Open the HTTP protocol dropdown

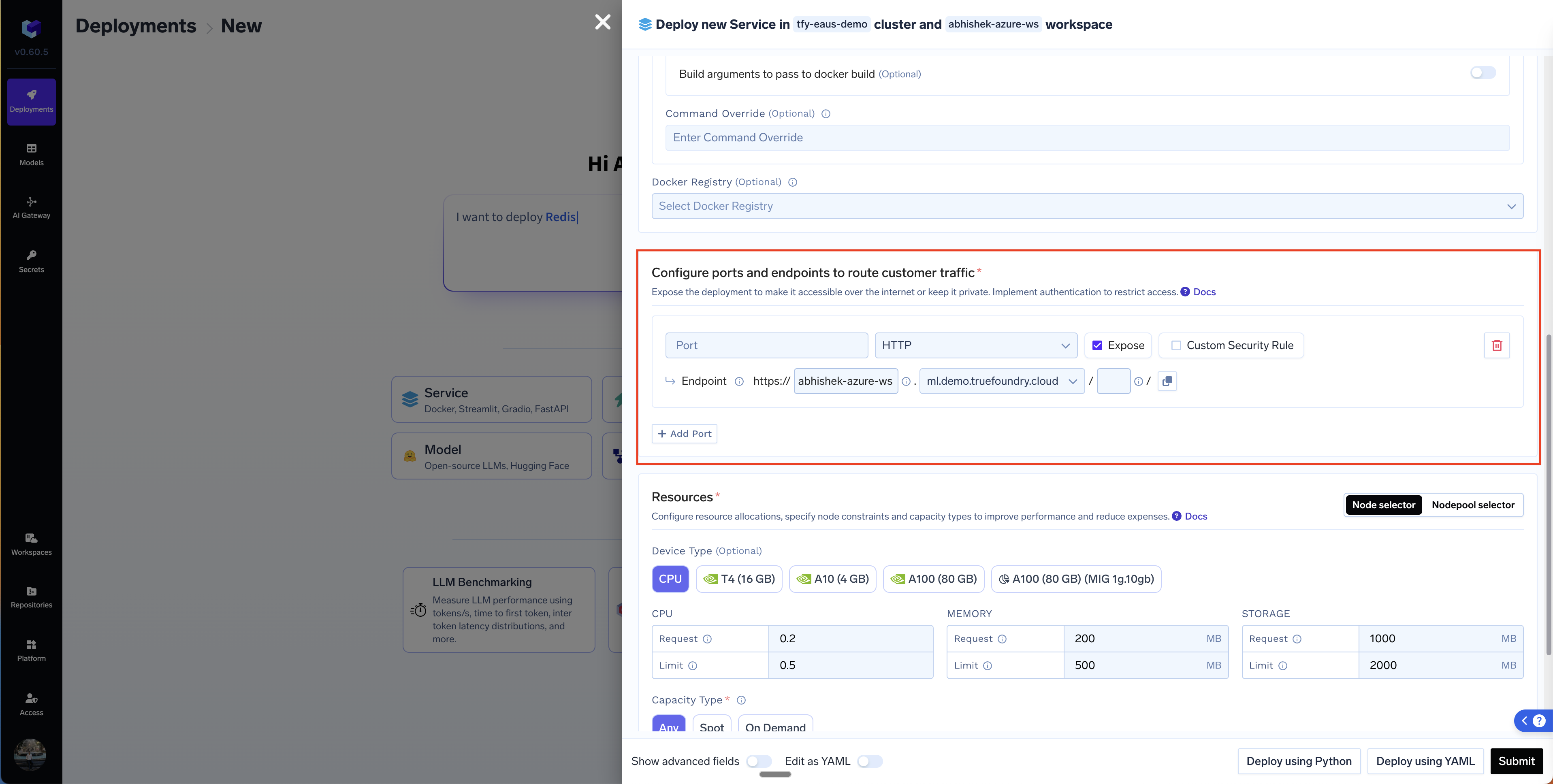(976, 345)
